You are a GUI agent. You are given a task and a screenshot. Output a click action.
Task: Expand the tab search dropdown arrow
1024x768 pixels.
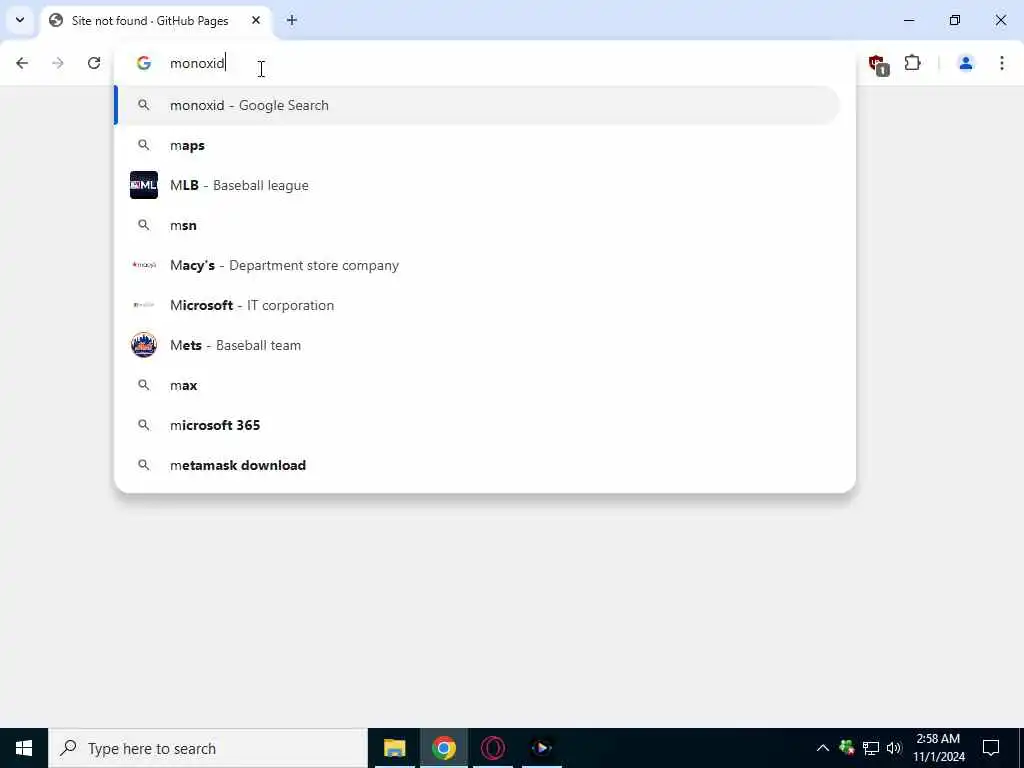pos(20,20)
